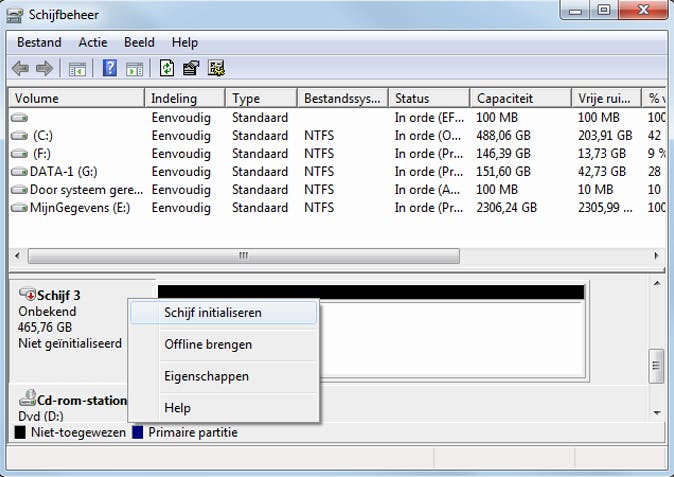Click the Dvd (D:) label

(x=41, y=416)
